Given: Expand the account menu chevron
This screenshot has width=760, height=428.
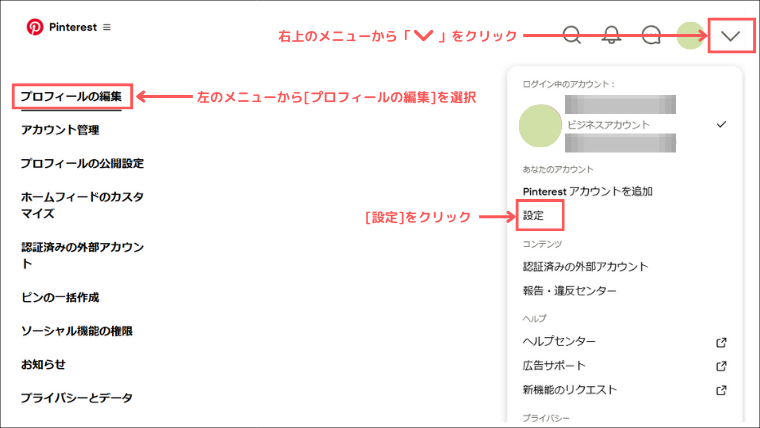Looking at the screenshot, I should click(x=730, y=36).
